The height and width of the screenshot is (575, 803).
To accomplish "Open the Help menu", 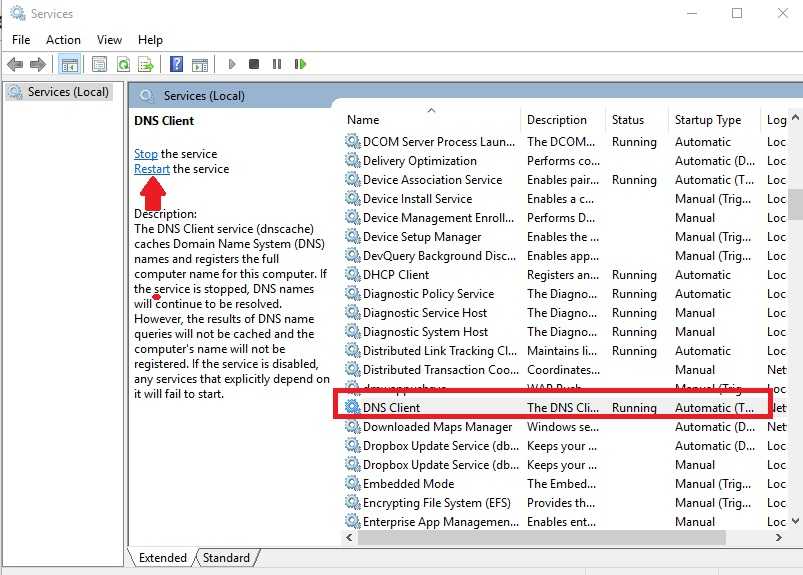I will click(x=151, y=40).
